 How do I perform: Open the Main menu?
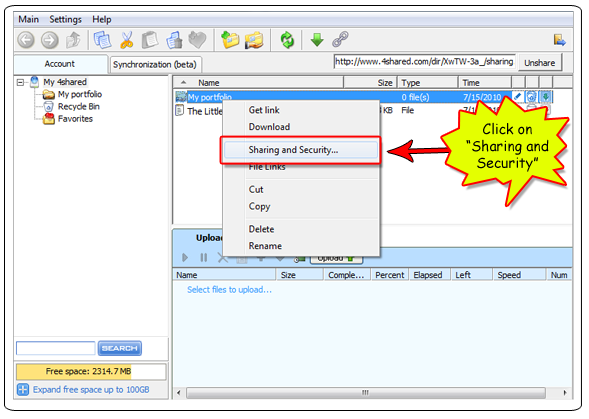pos(29,19)
